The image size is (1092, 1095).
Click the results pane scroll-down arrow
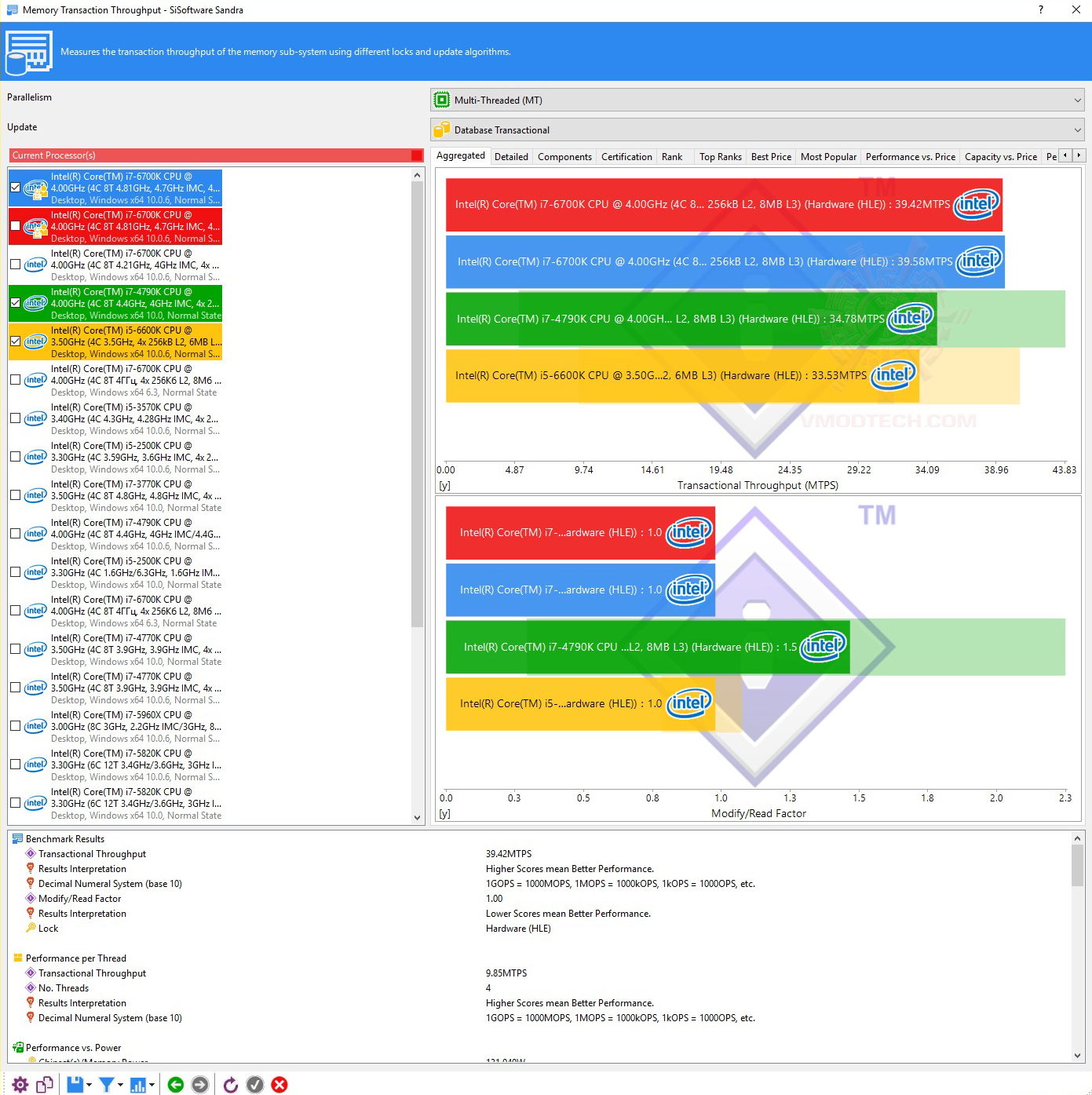click(1077, 1056)
